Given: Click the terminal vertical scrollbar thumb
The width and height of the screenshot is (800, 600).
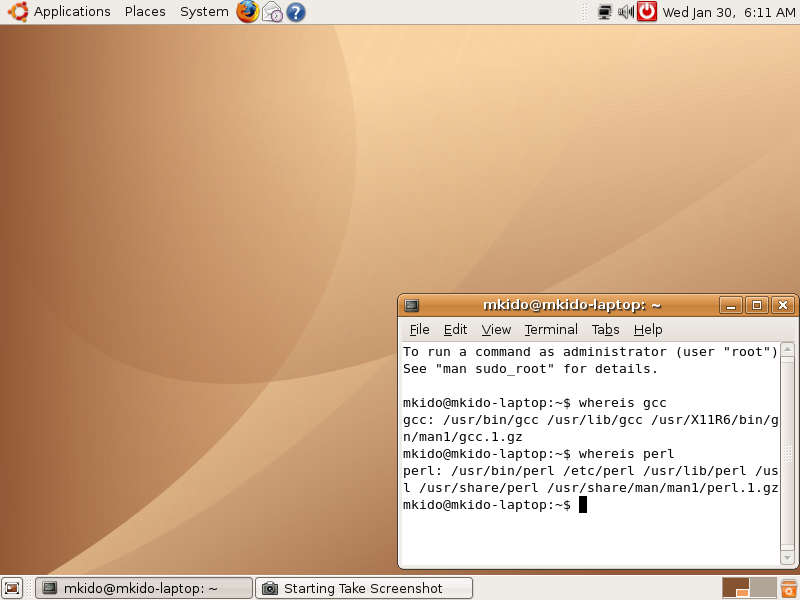Looking at the screenshot, I should click(787, 454).
